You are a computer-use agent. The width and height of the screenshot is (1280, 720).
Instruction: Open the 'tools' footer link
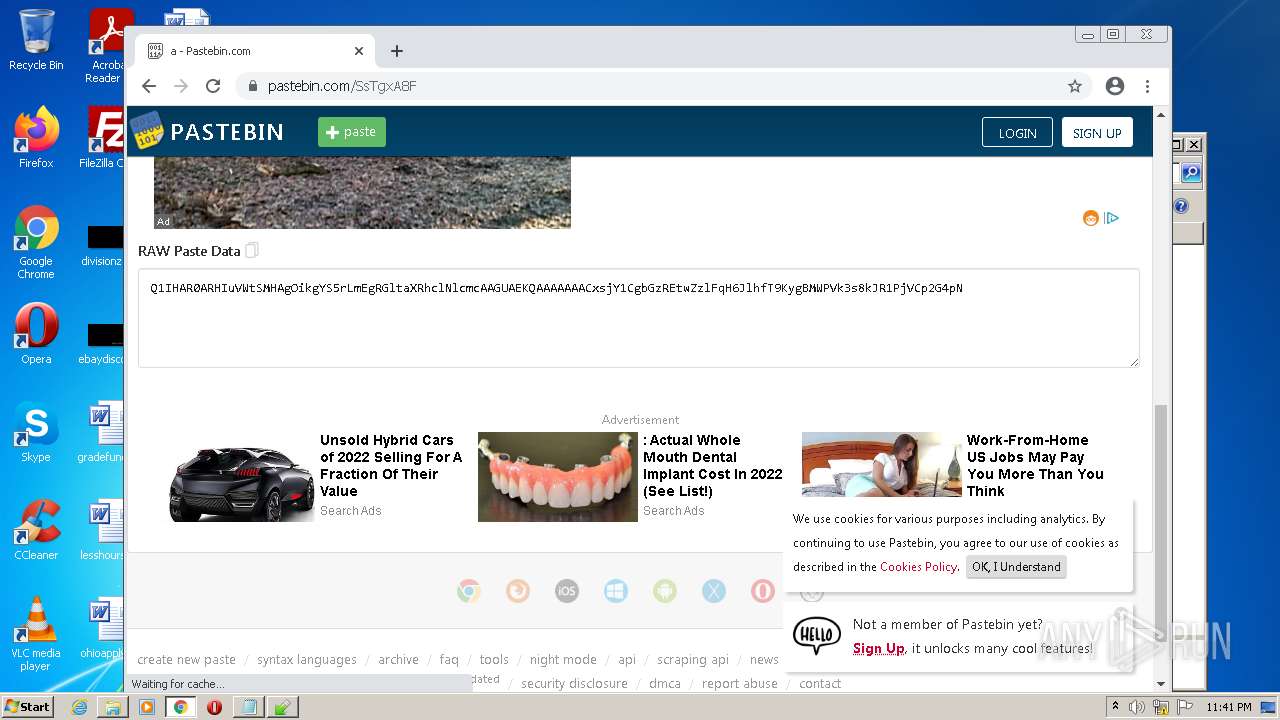click(x=494, y=660)
